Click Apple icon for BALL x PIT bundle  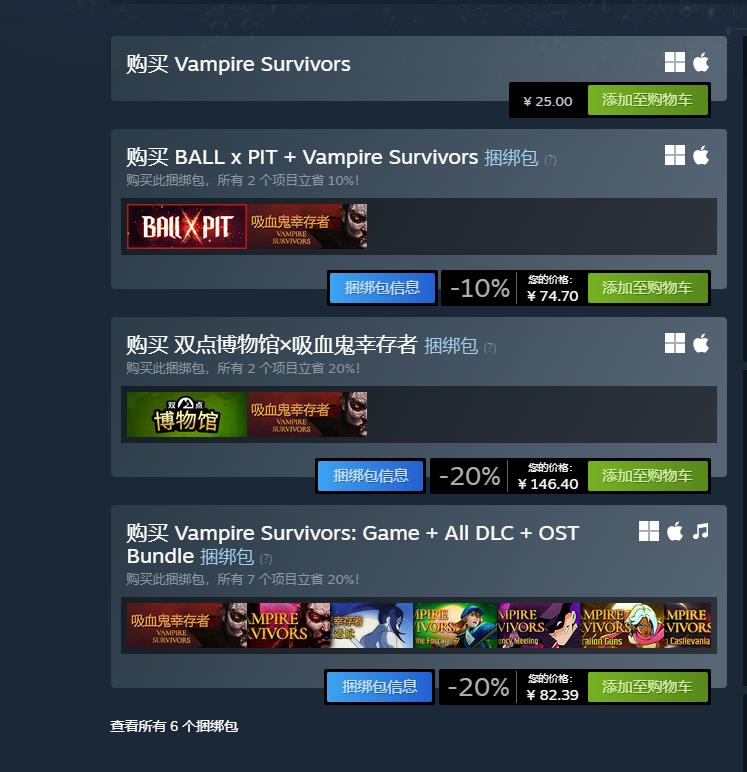[701, 156]
